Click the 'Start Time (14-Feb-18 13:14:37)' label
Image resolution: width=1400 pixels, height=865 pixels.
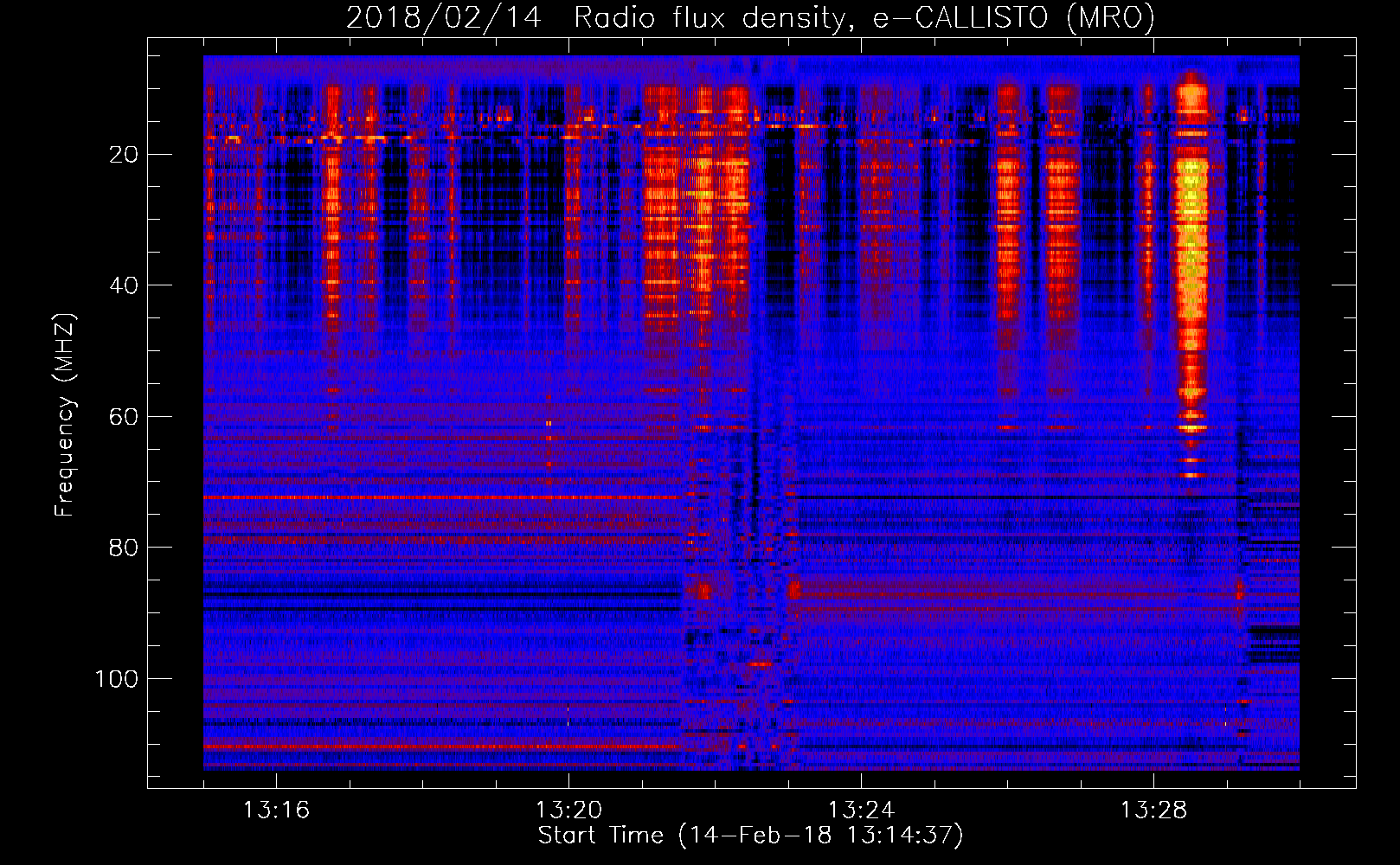[750, 836]
